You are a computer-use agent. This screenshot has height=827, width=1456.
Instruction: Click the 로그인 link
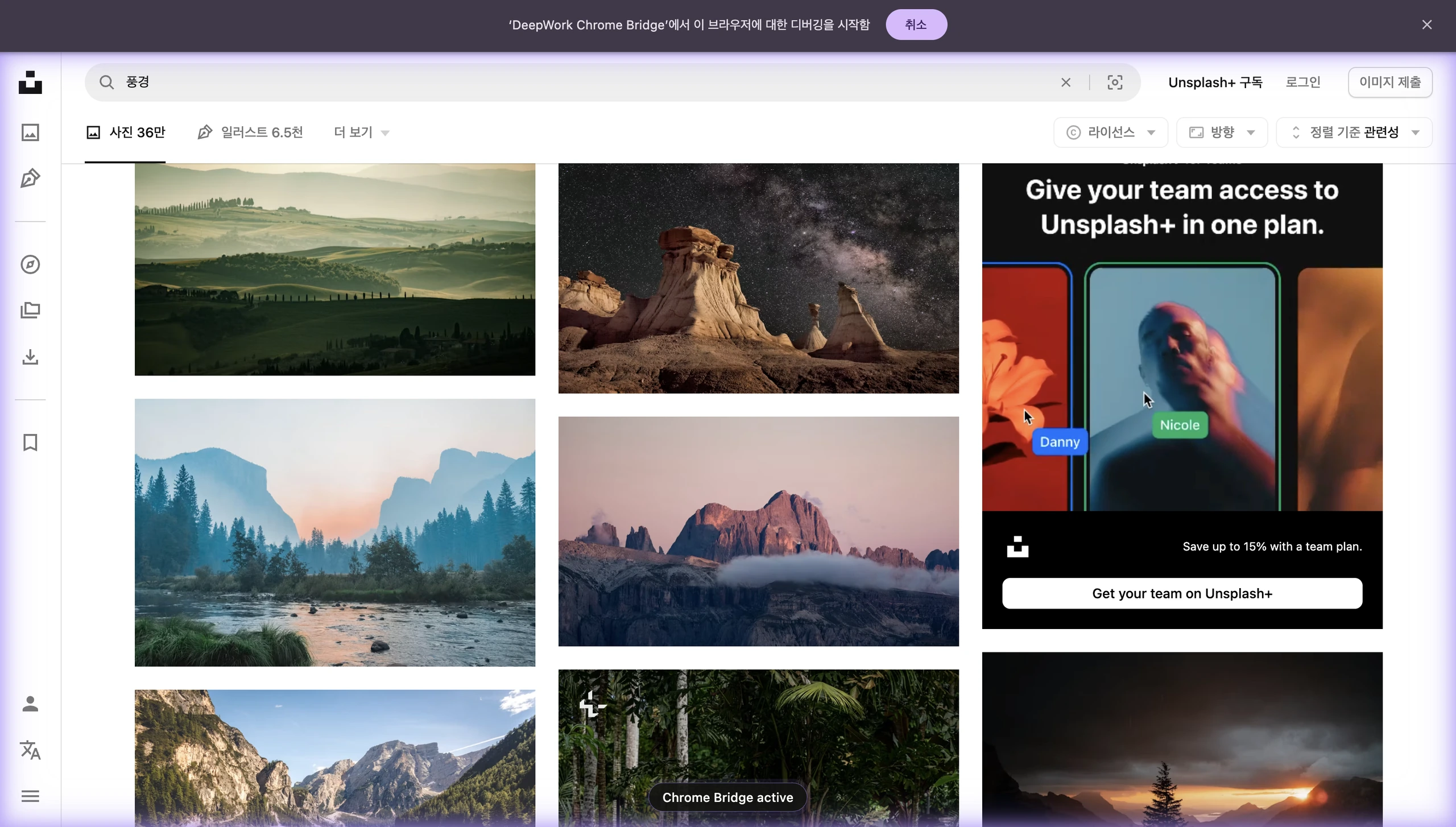pos(1303,82)
